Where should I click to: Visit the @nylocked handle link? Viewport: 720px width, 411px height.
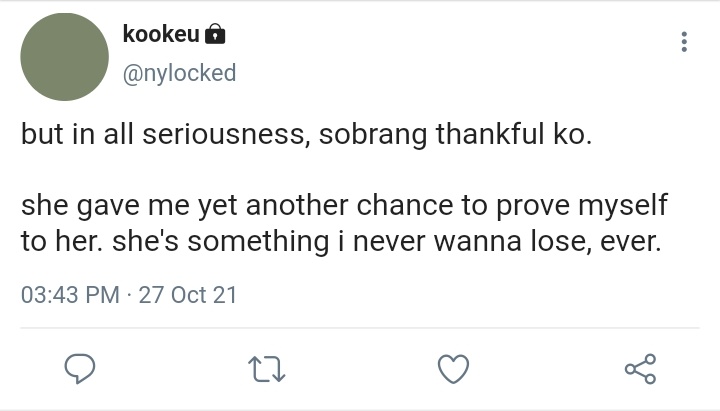tap(180, 73)
